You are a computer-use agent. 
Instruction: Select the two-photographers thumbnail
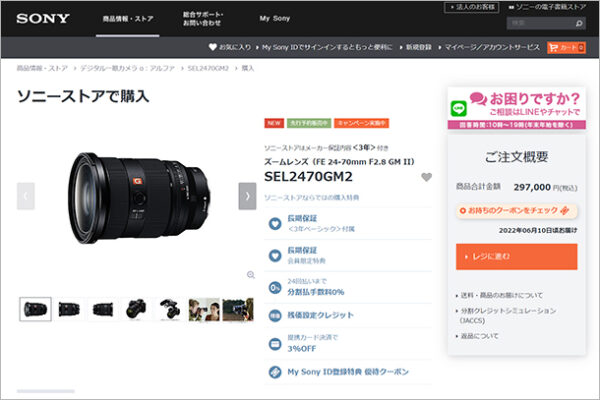(x=204, y=309)
